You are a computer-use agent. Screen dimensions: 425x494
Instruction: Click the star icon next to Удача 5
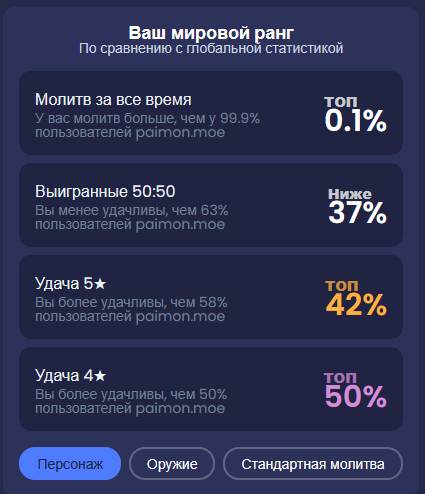100,284
